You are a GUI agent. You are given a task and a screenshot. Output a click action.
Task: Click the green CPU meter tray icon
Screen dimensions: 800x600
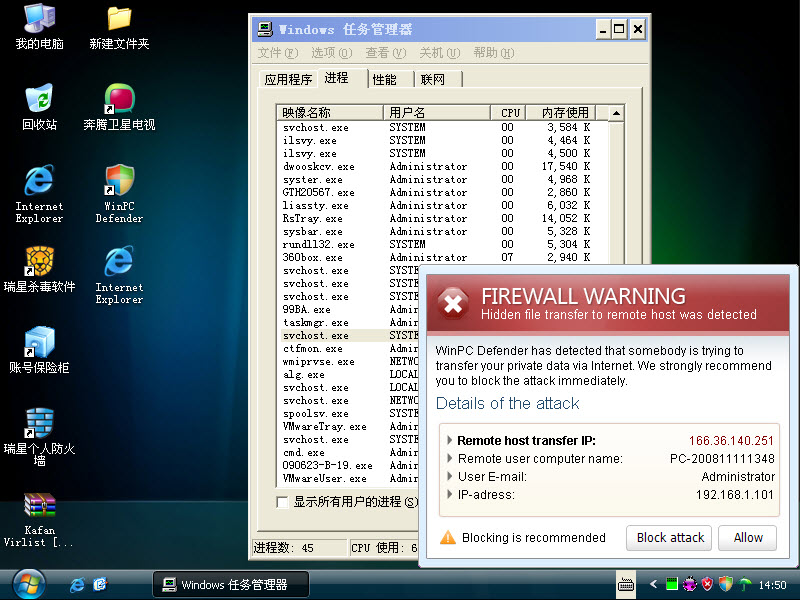coord(672,584)
